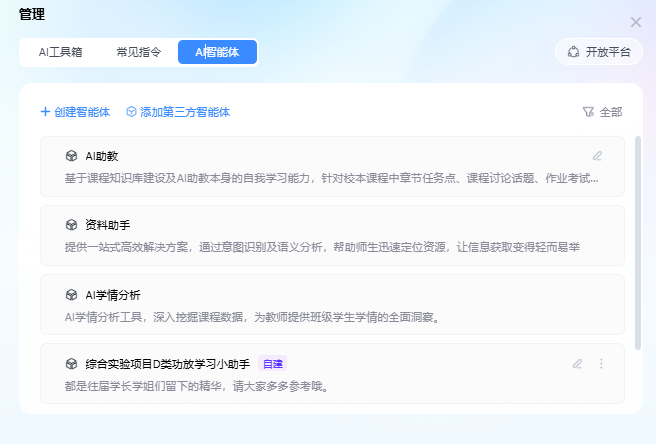Switch to the AI工具箱 tab

tap(60, 52)
